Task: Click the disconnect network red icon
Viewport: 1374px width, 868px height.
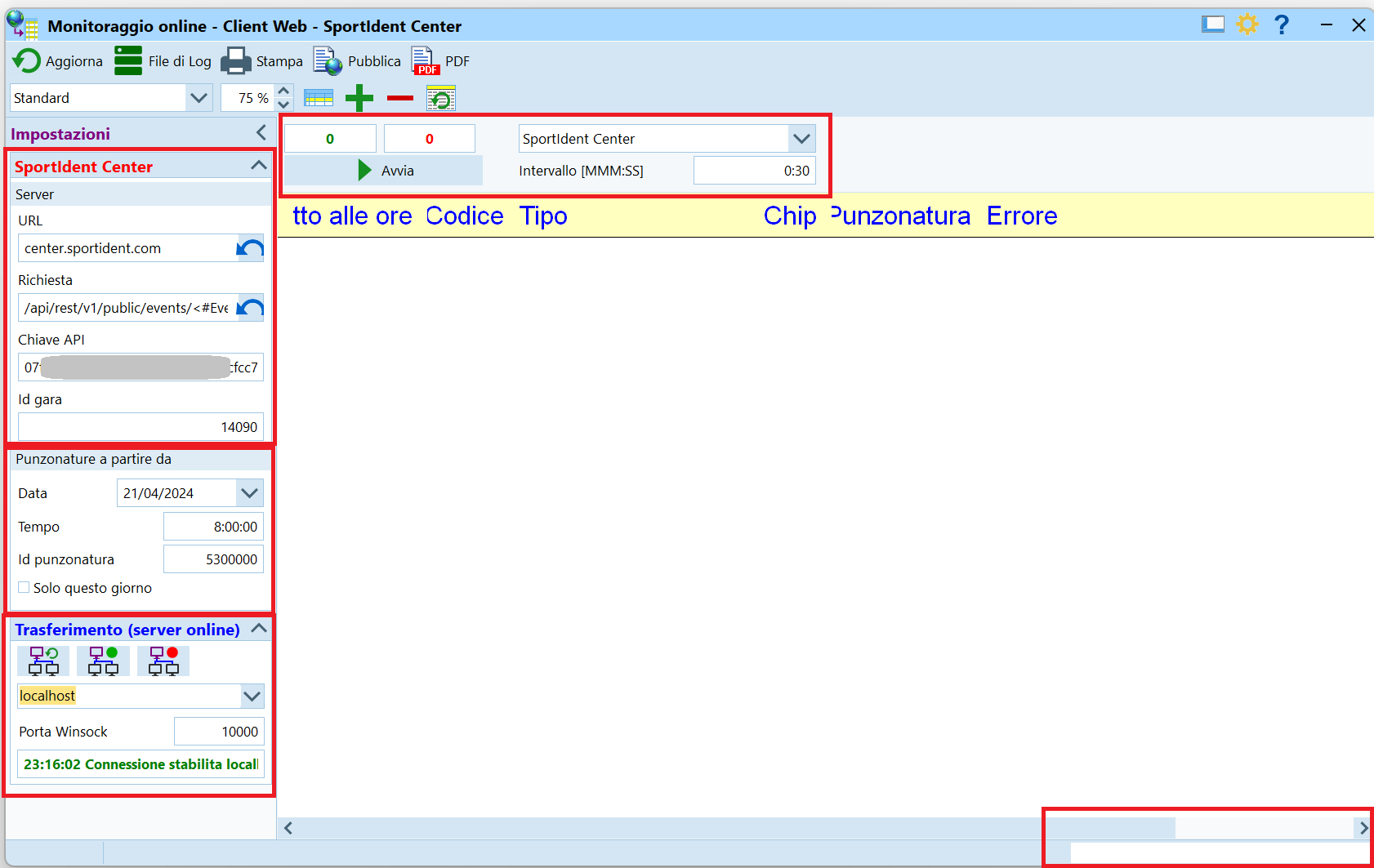Action: tap(163, 661)
